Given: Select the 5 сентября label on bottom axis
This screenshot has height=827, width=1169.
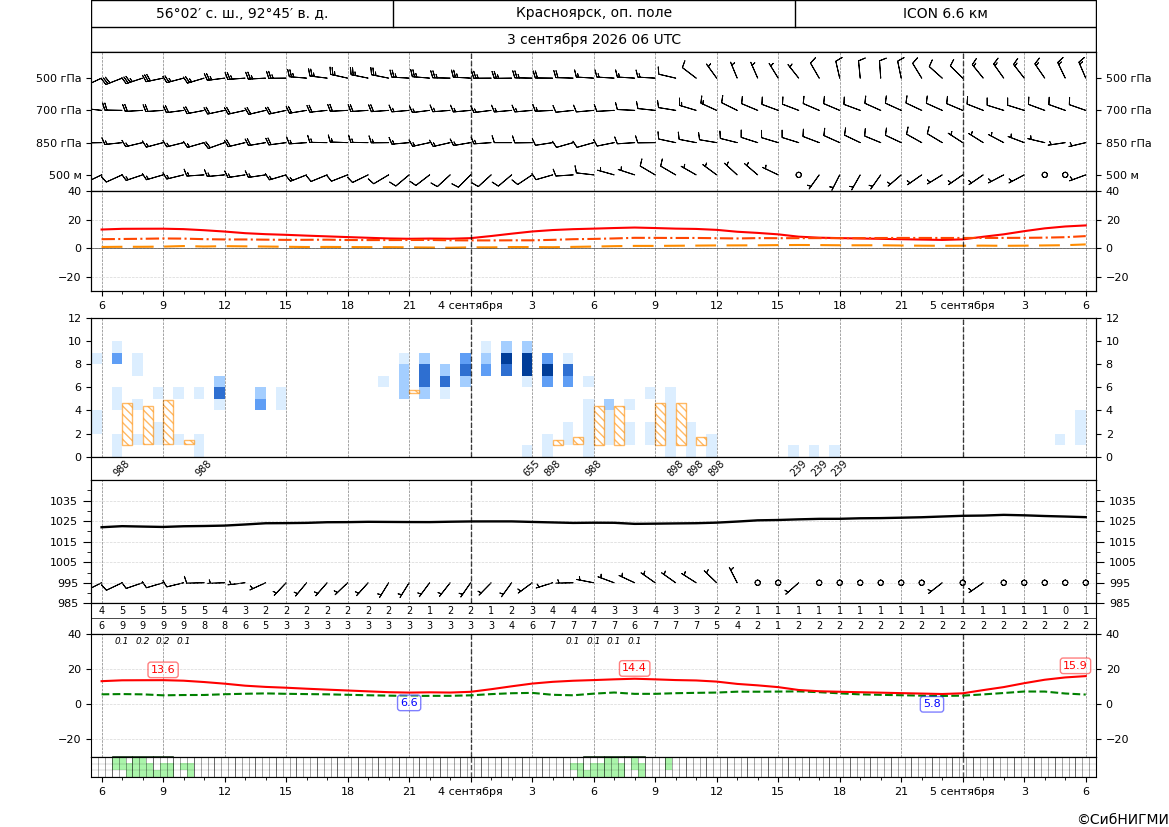Looking at the screenshot, I should click(962, 791).
